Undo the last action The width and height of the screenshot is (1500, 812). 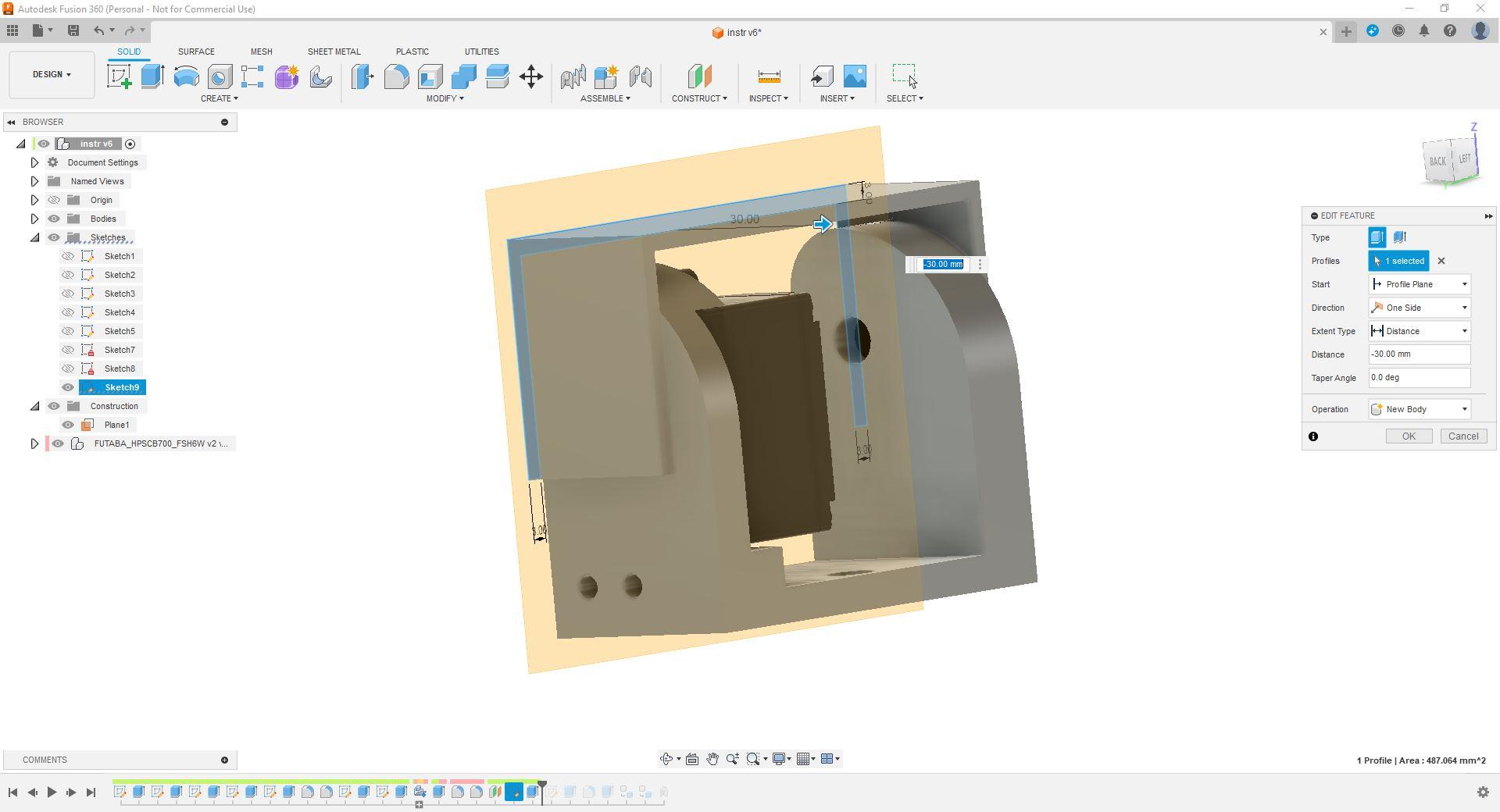(98, 30)
